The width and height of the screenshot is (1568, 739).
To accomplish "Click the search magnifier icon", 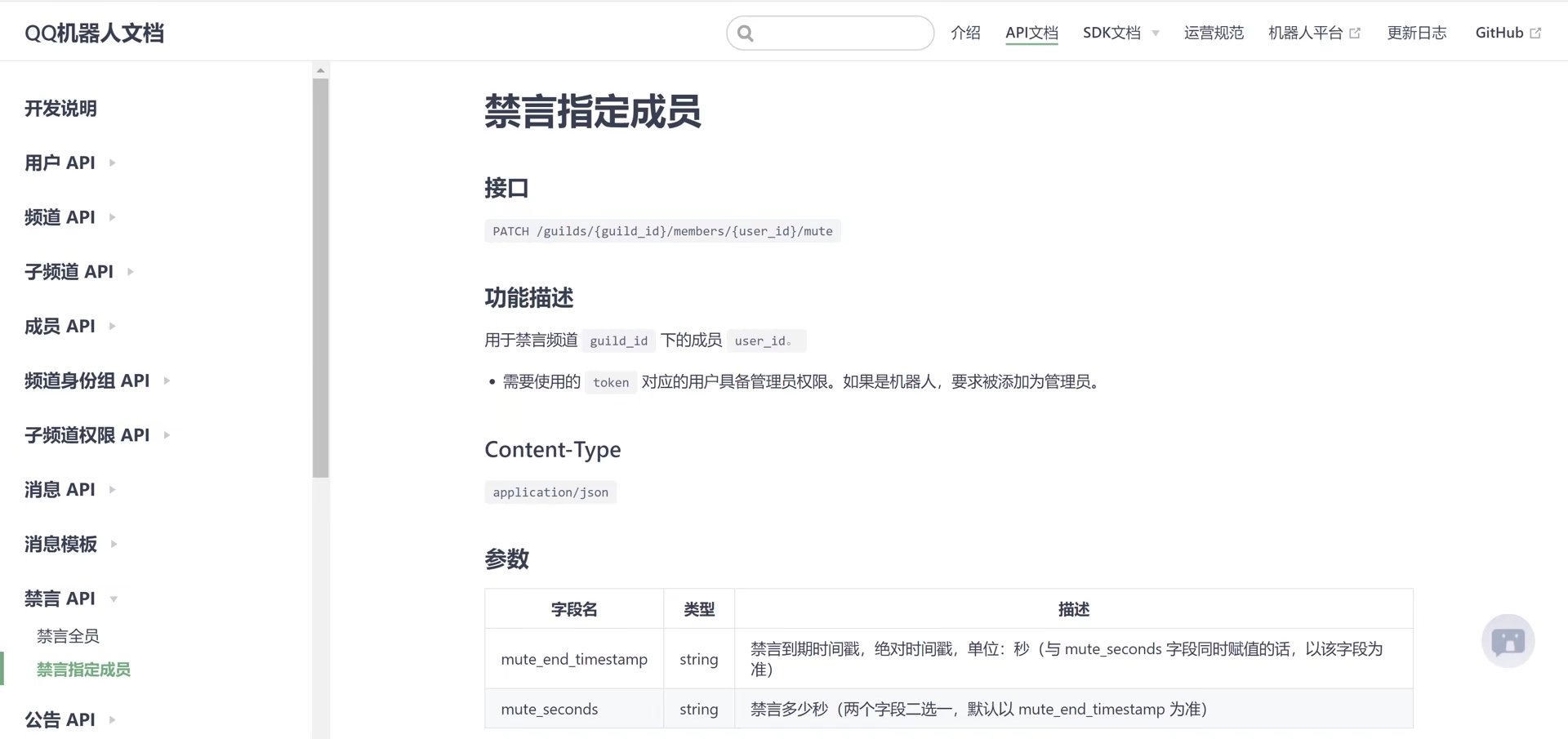I will (745, 33).
